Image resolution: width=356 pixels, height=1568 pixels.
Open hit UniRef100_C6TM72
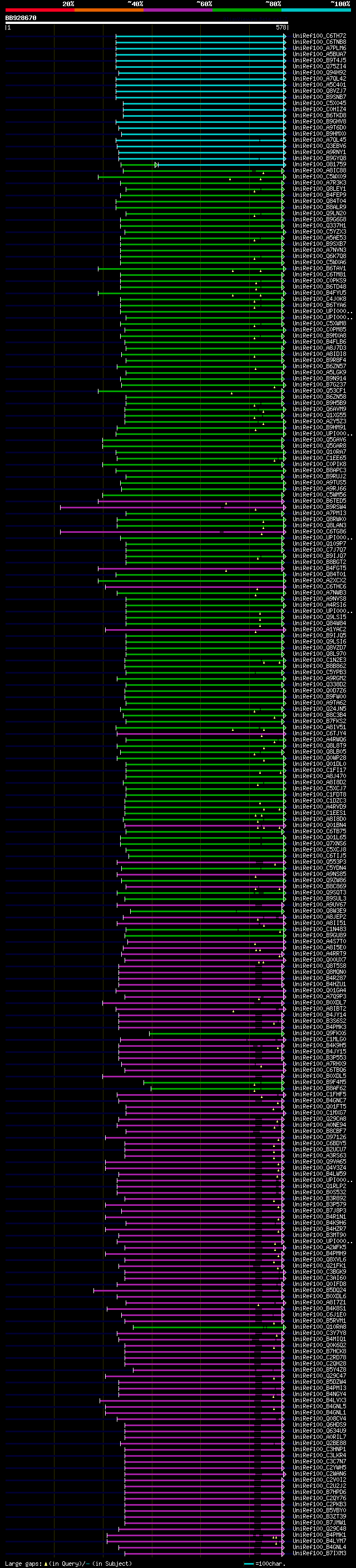coord(319,36)
